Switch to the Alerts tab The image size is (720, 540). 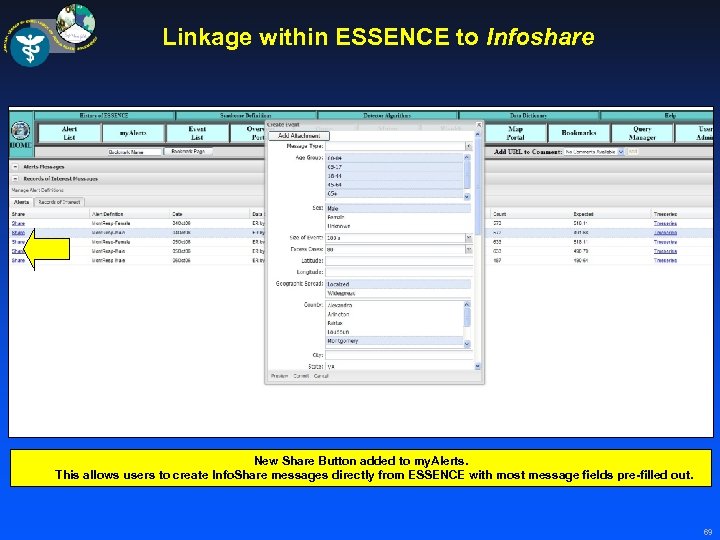[x=21, y=202]
